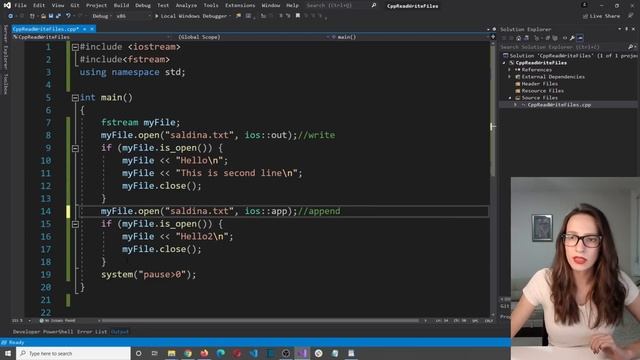Image resolution: width=640 pixels, height=360 pixels.
Task: Open Chrome from the taskbar
Action: point(188,353)
